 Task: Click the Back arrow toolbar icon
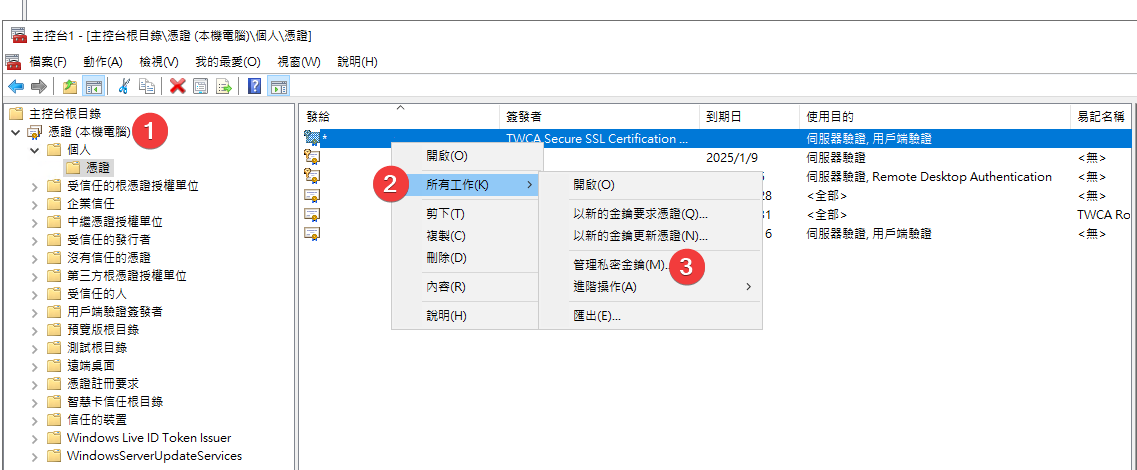[x=15, y=86]
